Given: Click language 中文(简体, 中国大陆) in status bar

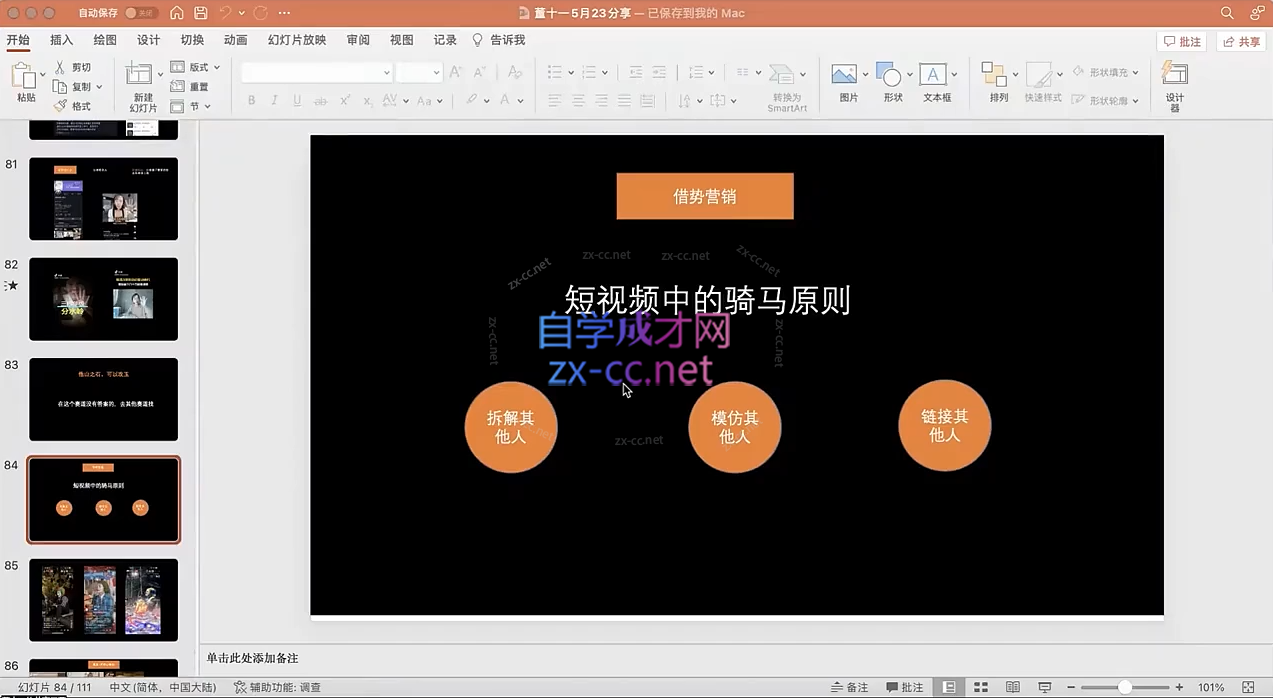Looking at the screenshot, I should coord(163,687).
